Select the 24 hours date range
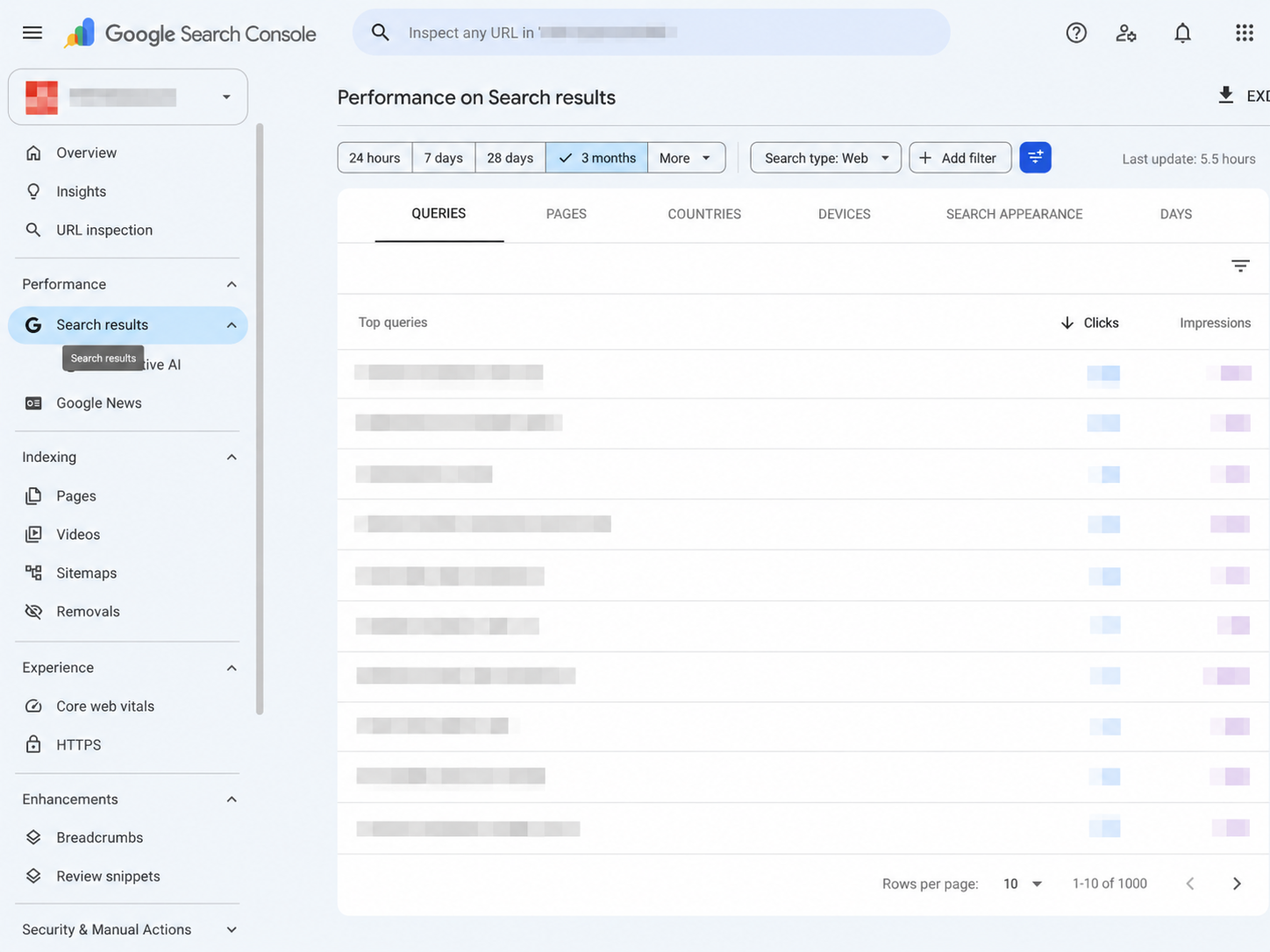Image resolution: width=1270 pixels, height=952 pixels. tap(375, 158)
